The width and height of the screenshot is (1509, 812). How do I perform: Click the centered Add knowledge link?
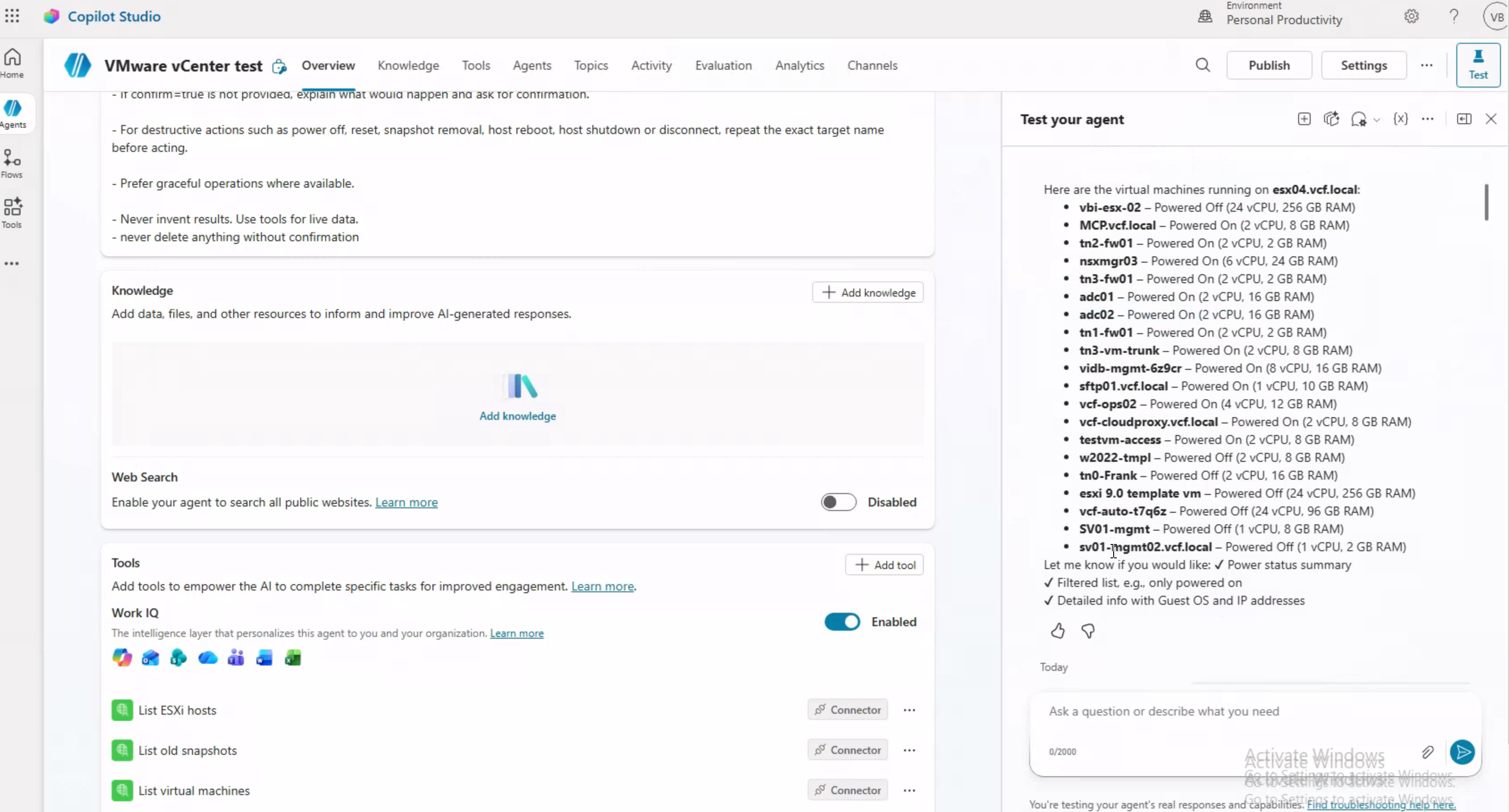click(x=518, y=416)
